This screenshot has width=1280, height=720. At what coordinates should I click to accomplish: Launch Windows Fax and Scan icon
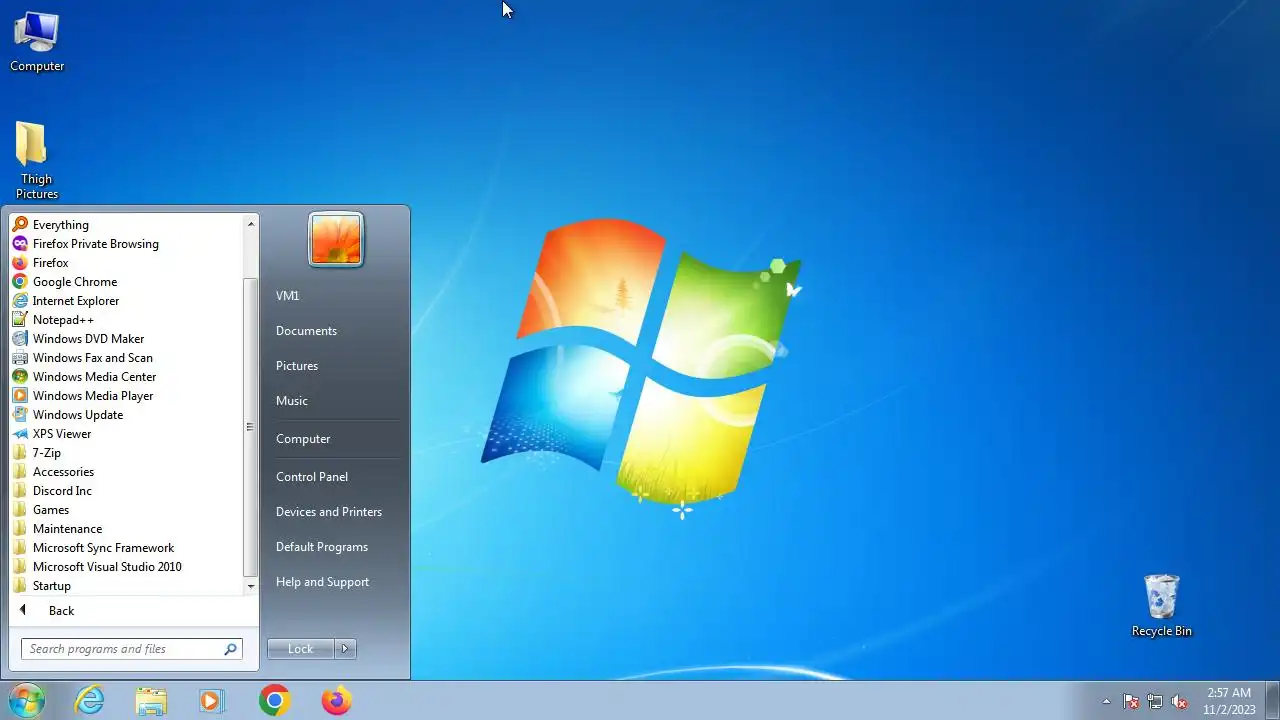point(20,358)
